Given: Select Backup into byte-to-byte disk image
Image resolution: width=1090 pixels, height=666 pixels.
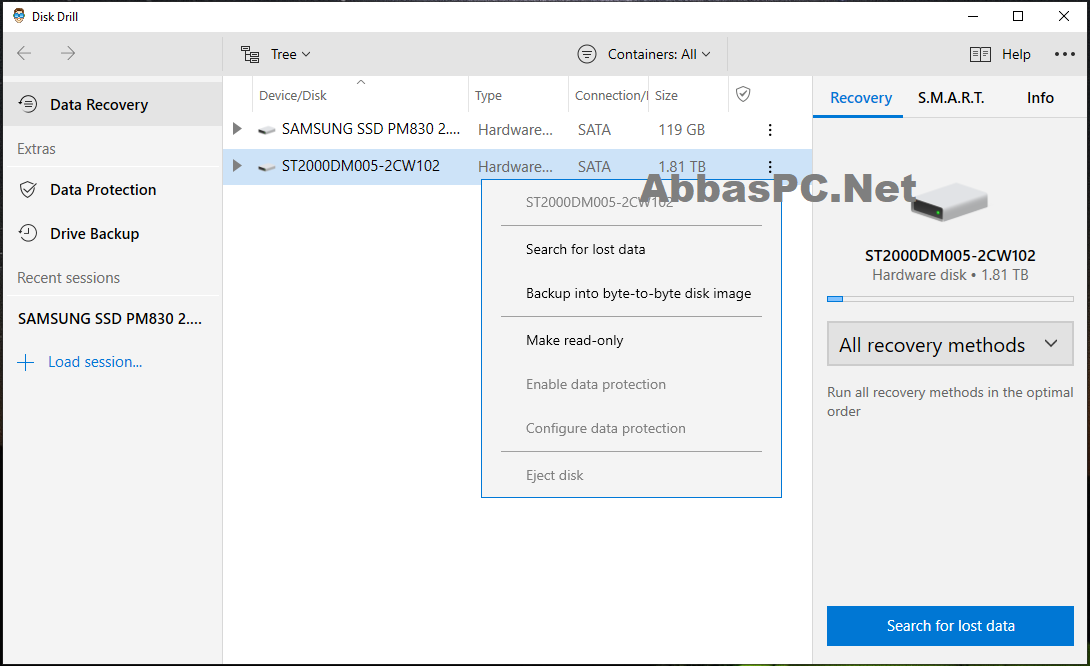Looking at the screenshot, I should [638, 294].
